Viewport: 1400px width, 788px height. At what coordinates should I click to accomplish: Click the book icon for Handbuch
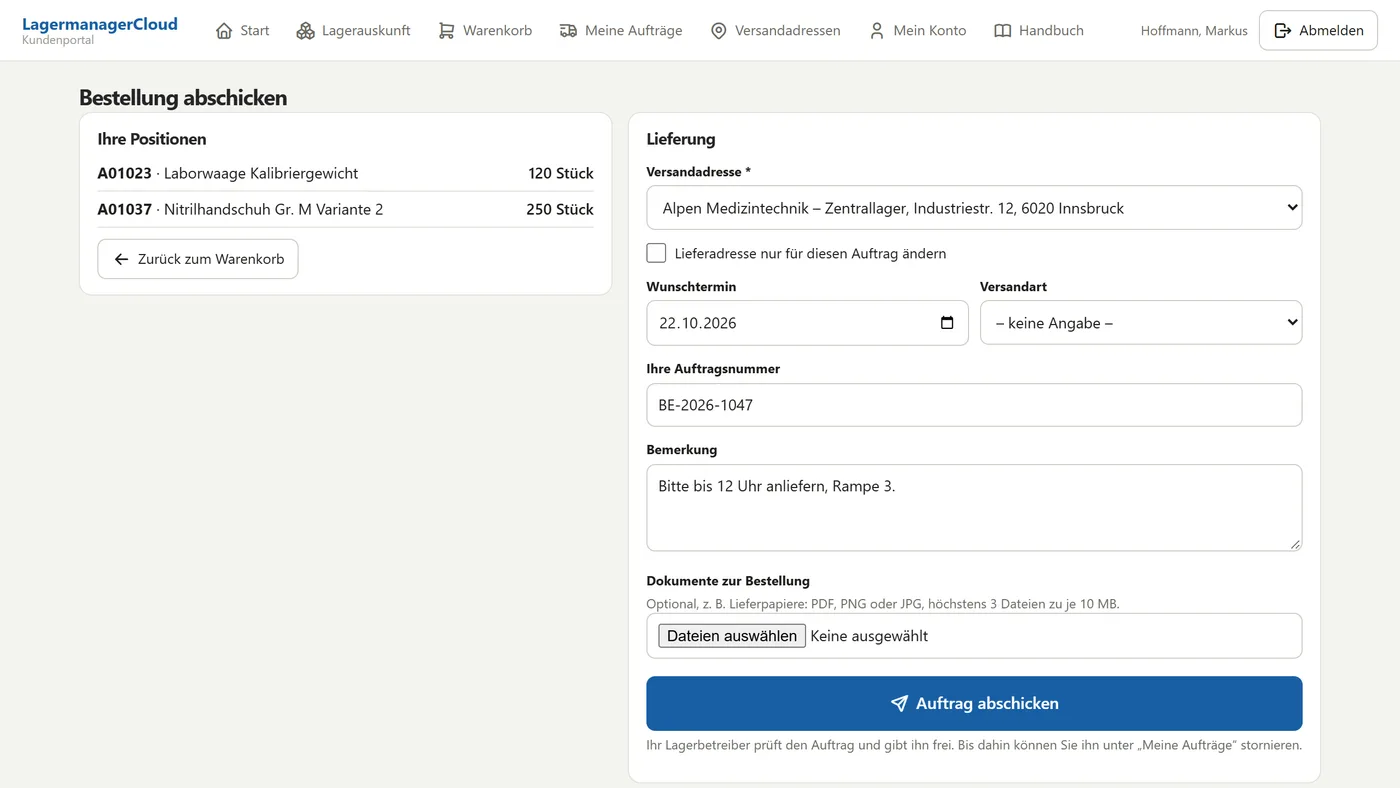pyautogui.click(x=1002, y=31)
